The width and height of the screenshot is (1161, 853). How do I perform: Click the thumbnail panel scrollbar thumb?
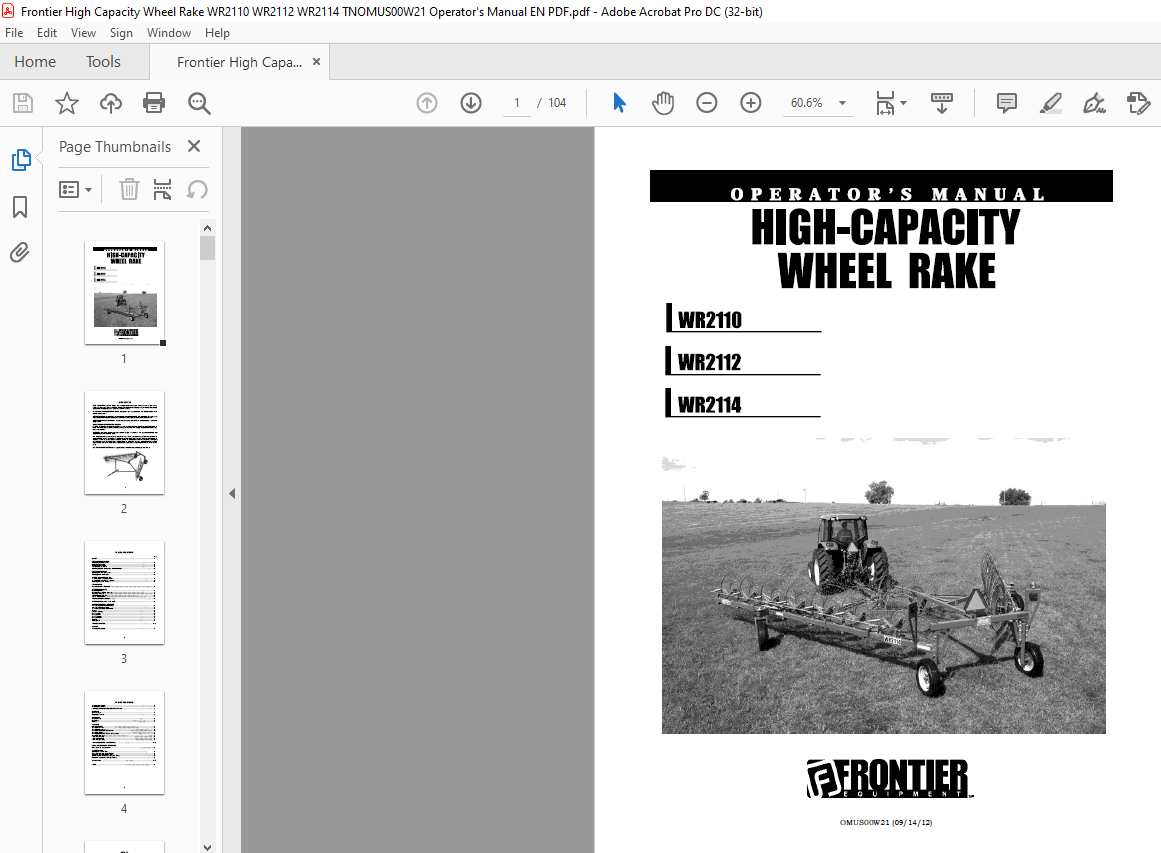click(207, 248)
